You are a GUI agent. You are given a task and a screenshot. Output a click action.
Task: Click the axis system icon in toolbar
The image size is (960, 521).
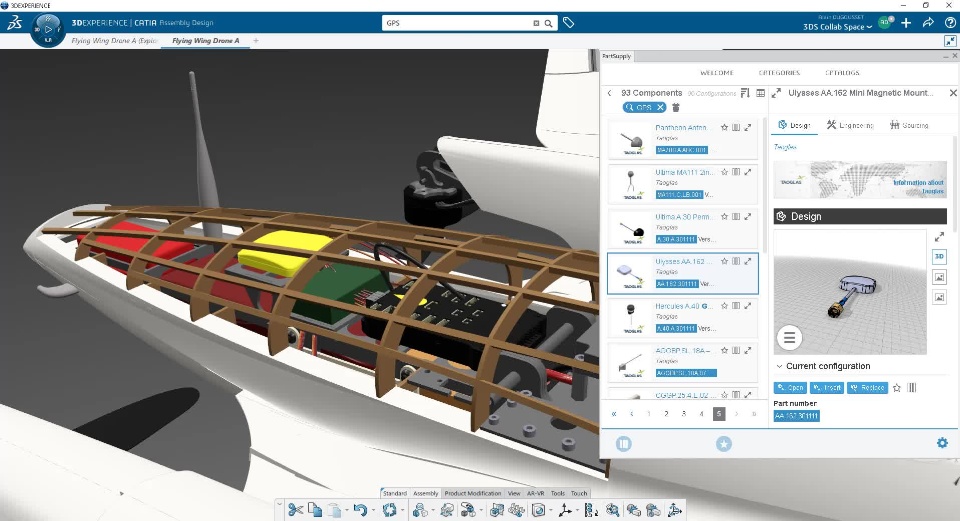pyautogui.click(x=564, y=509)
